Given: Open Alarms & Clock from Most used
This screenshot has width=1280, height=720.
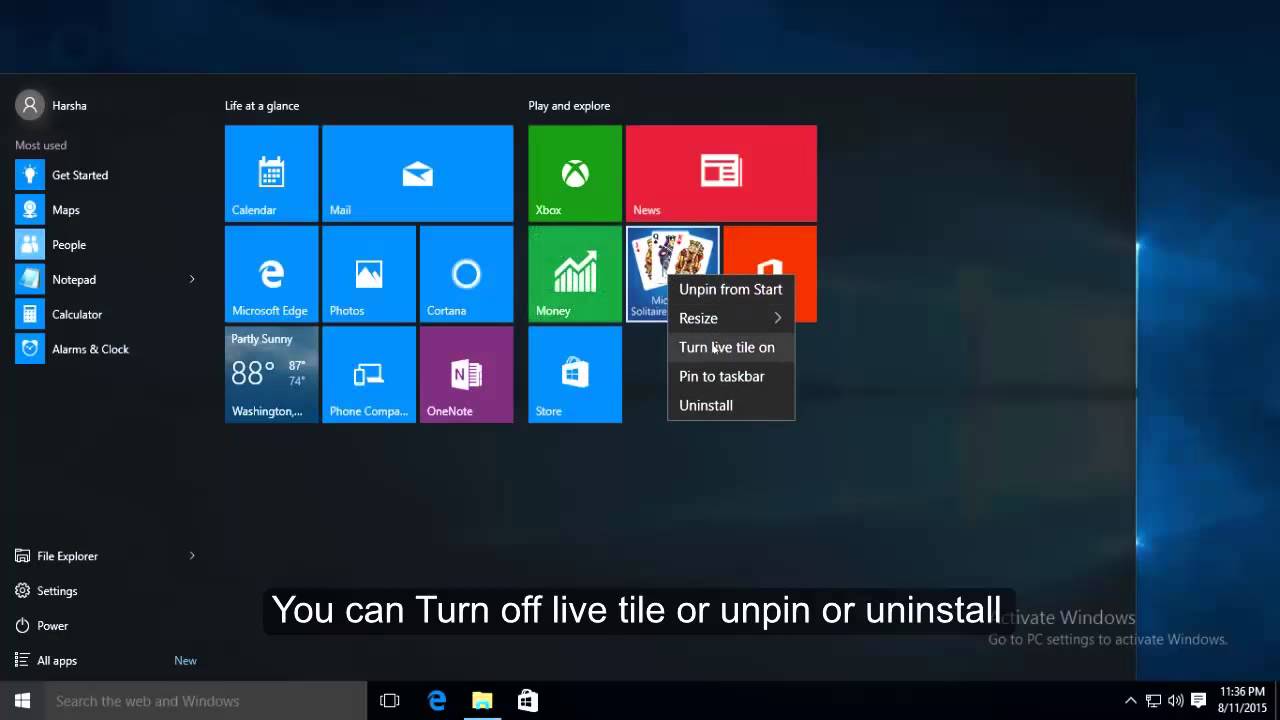Looking at the screenshot, I should coord(105,349).
